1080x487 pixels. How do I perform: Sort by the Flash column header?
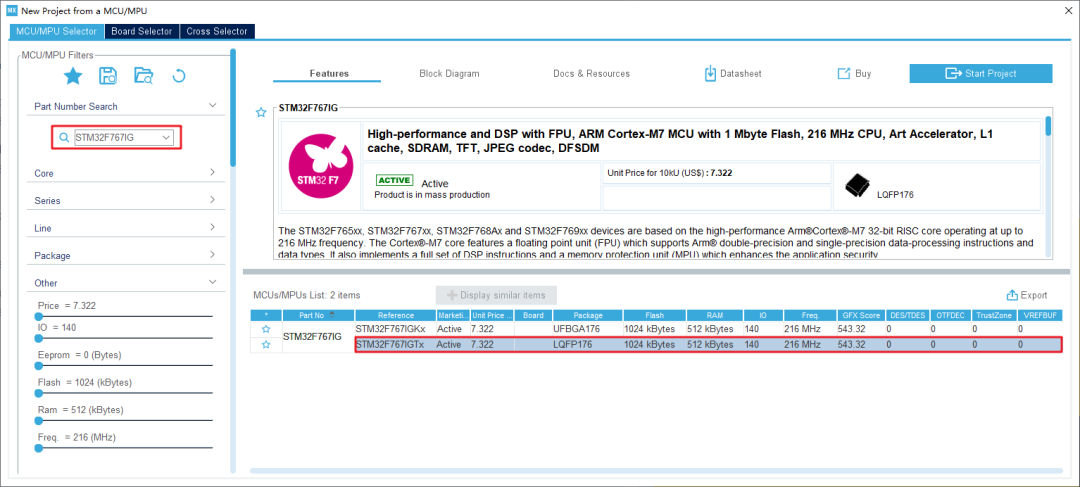point(654,315)
